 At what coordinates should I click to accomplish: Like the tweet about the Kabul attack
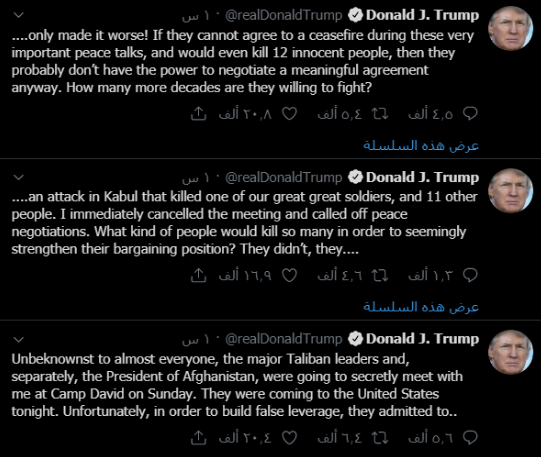(x=289, y=275)
